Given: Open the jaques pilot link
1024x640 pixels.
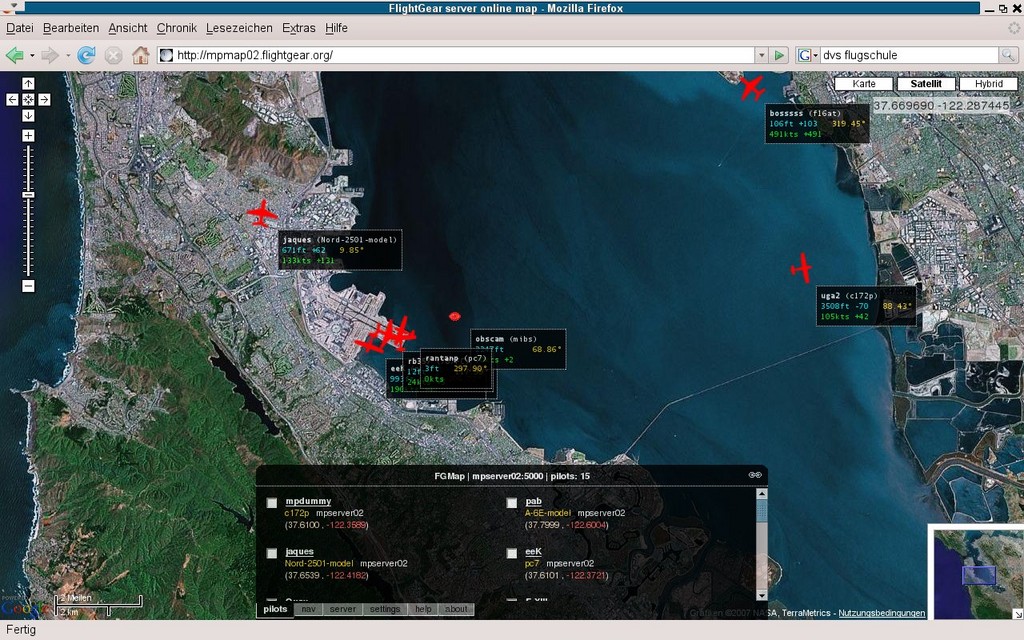Looking at the screenshot, I should [x=299, y=551].
